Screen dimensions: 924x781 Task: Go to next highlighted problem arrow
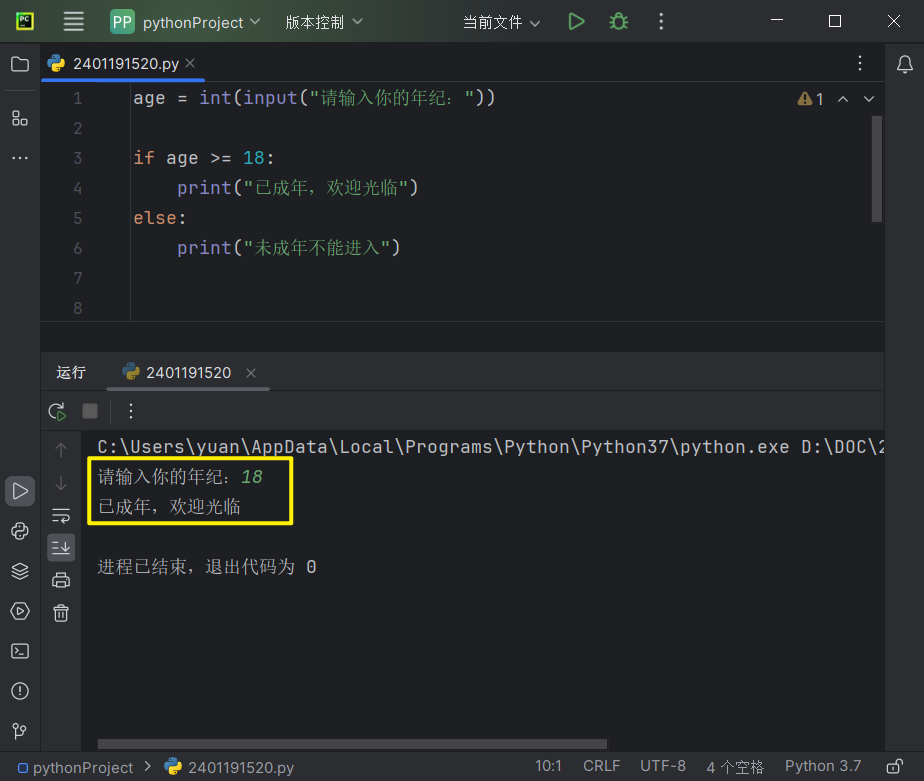[x=869, y=99]
